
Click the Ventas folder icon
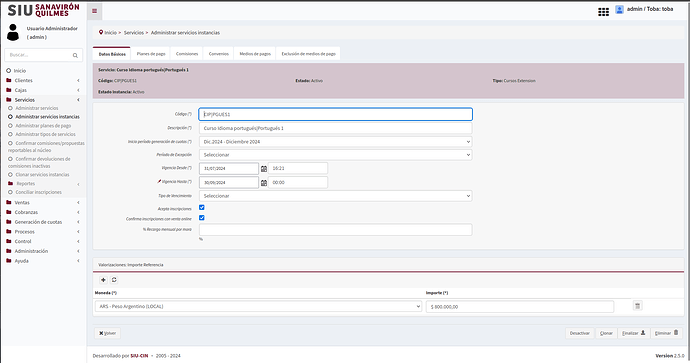[x=9, y=202]
